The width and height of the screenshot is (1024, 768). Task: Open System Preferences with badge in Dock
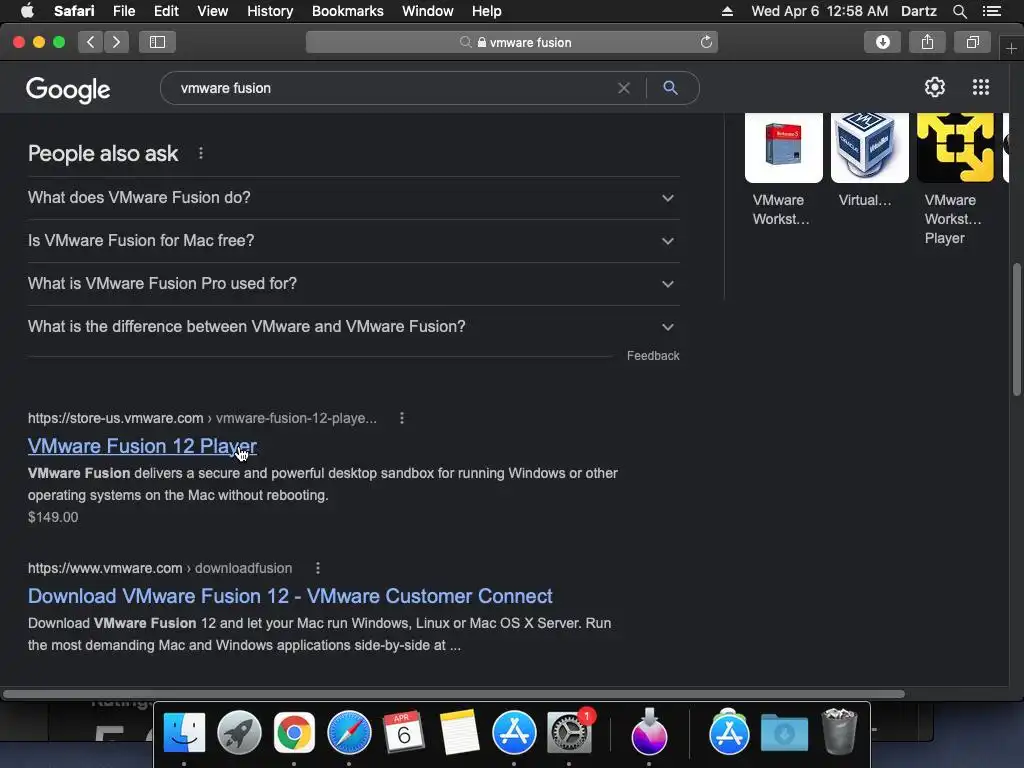click(x=569, y=733)
